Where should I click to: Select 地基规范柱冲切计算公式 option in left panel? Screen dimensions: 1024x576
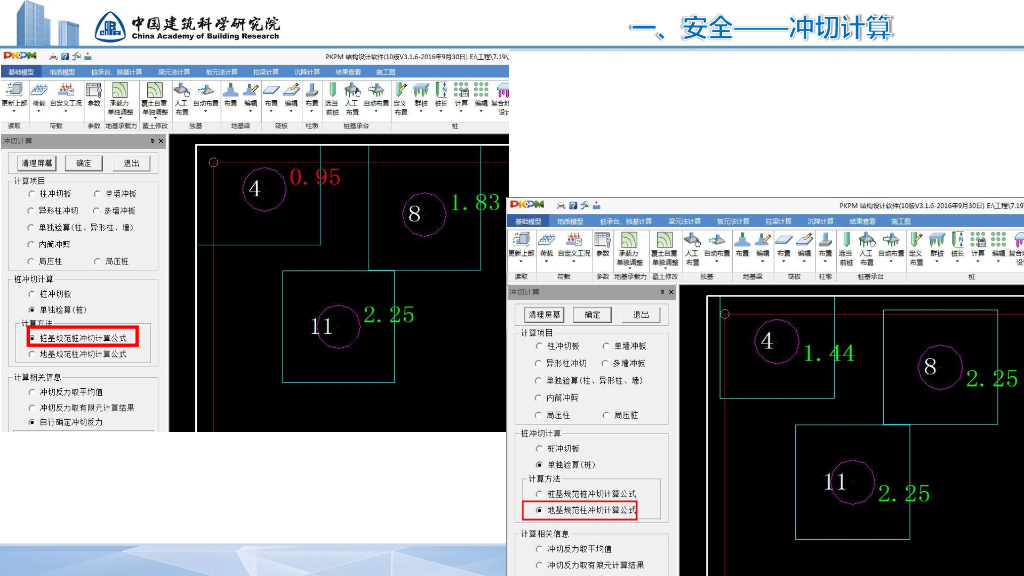pyautogui.click(x=33, y=354)
